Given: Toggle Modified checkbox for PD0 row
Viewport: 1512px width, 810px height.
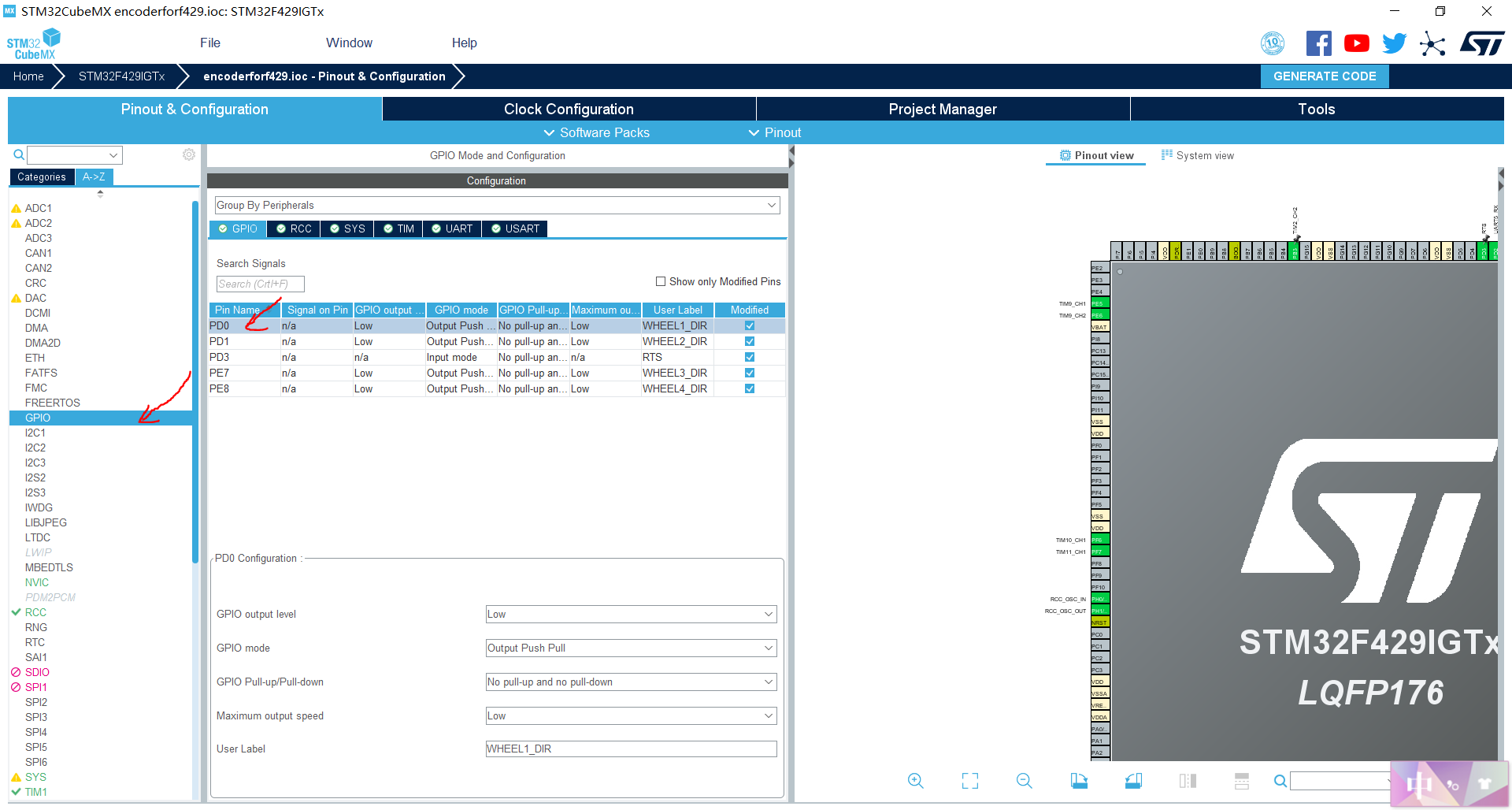Looking at the screenshot, I should pyautogui.click(x=750, y=325).
